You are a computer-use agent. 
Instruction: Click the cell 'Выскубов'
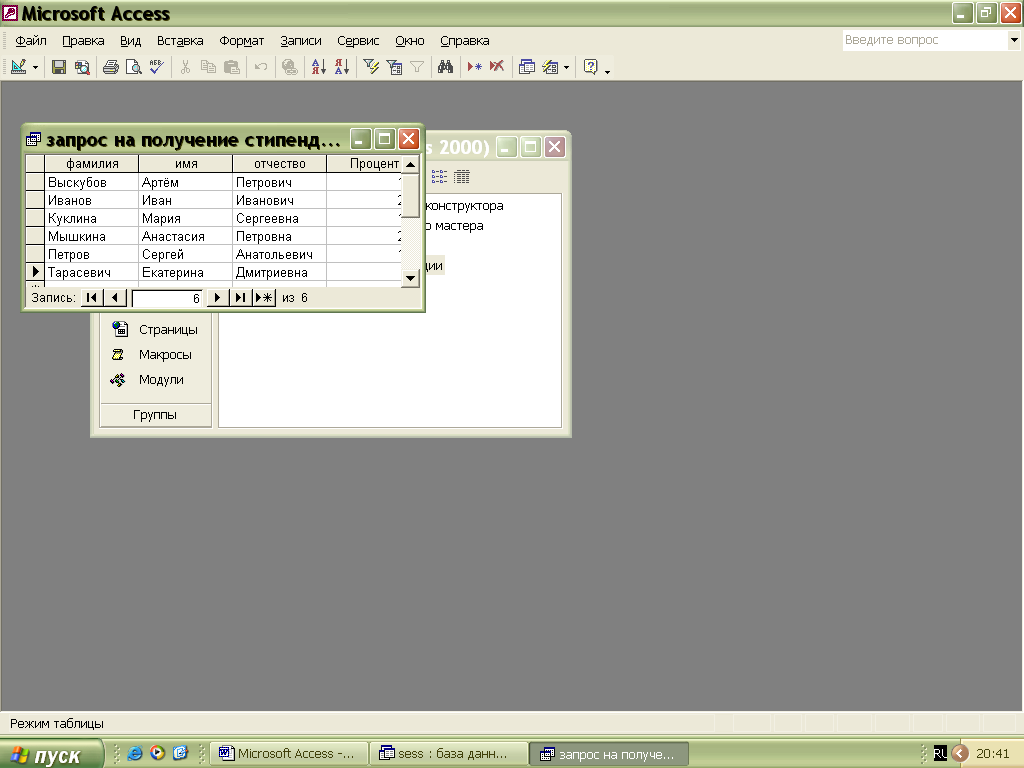pyautogui.click(x=91, y=182)
